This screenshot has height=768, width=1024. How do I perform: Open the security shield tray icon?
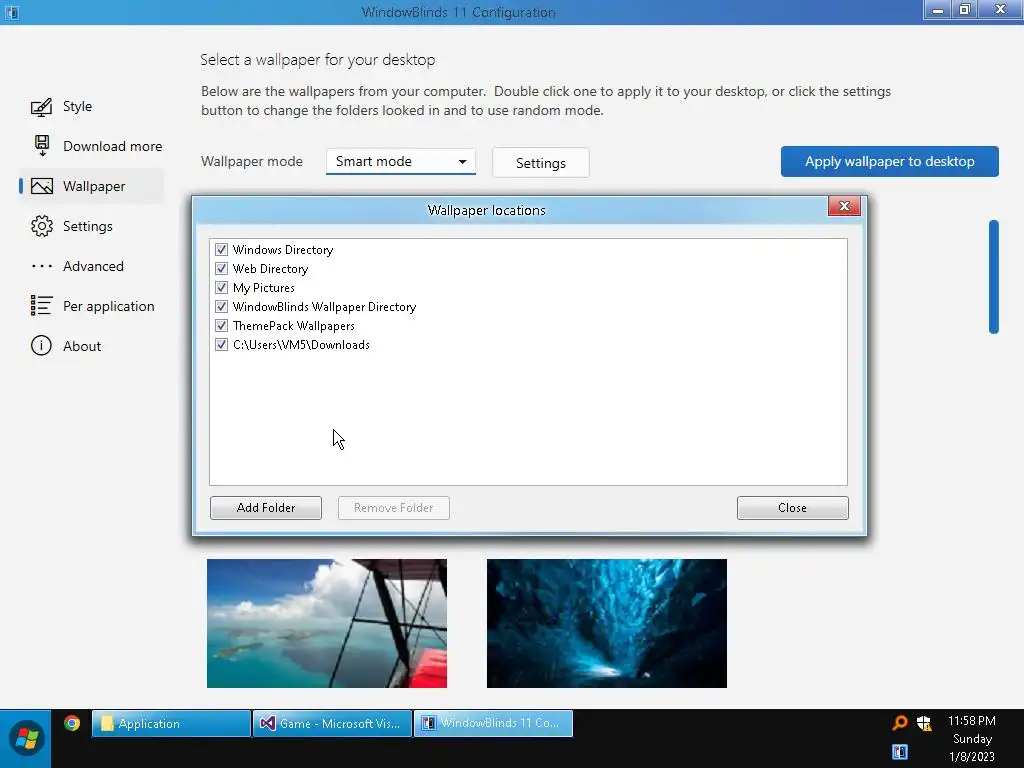click(x=923, y=723)
